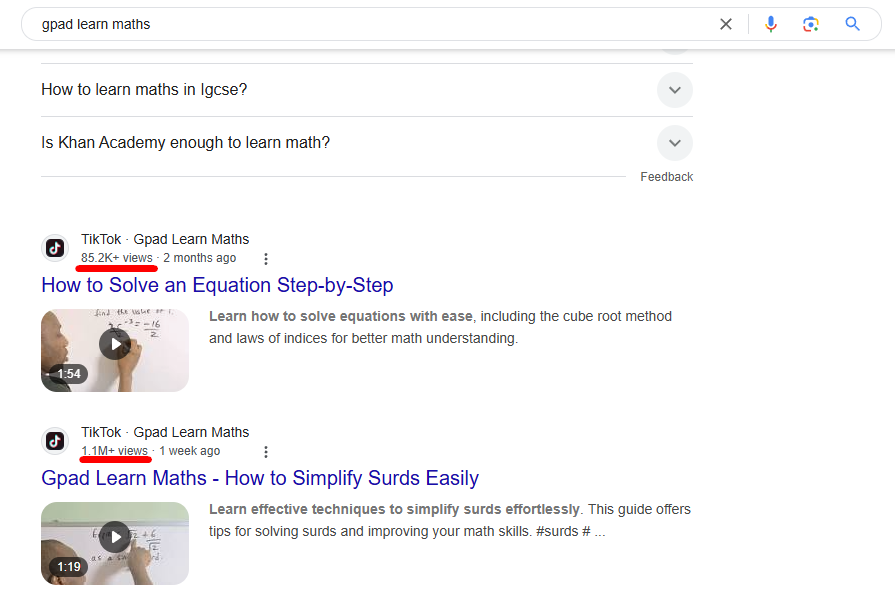This screenshot has width=895, height=598.
Task: Click the 'How to learn maths in Igcse?' question text
Action: click(144, 90)
